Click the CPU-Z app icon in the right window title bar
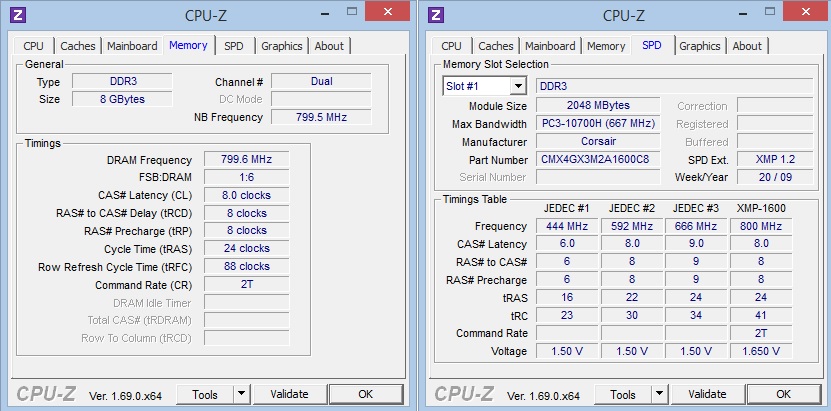831x411 pixels. [436, 14]
